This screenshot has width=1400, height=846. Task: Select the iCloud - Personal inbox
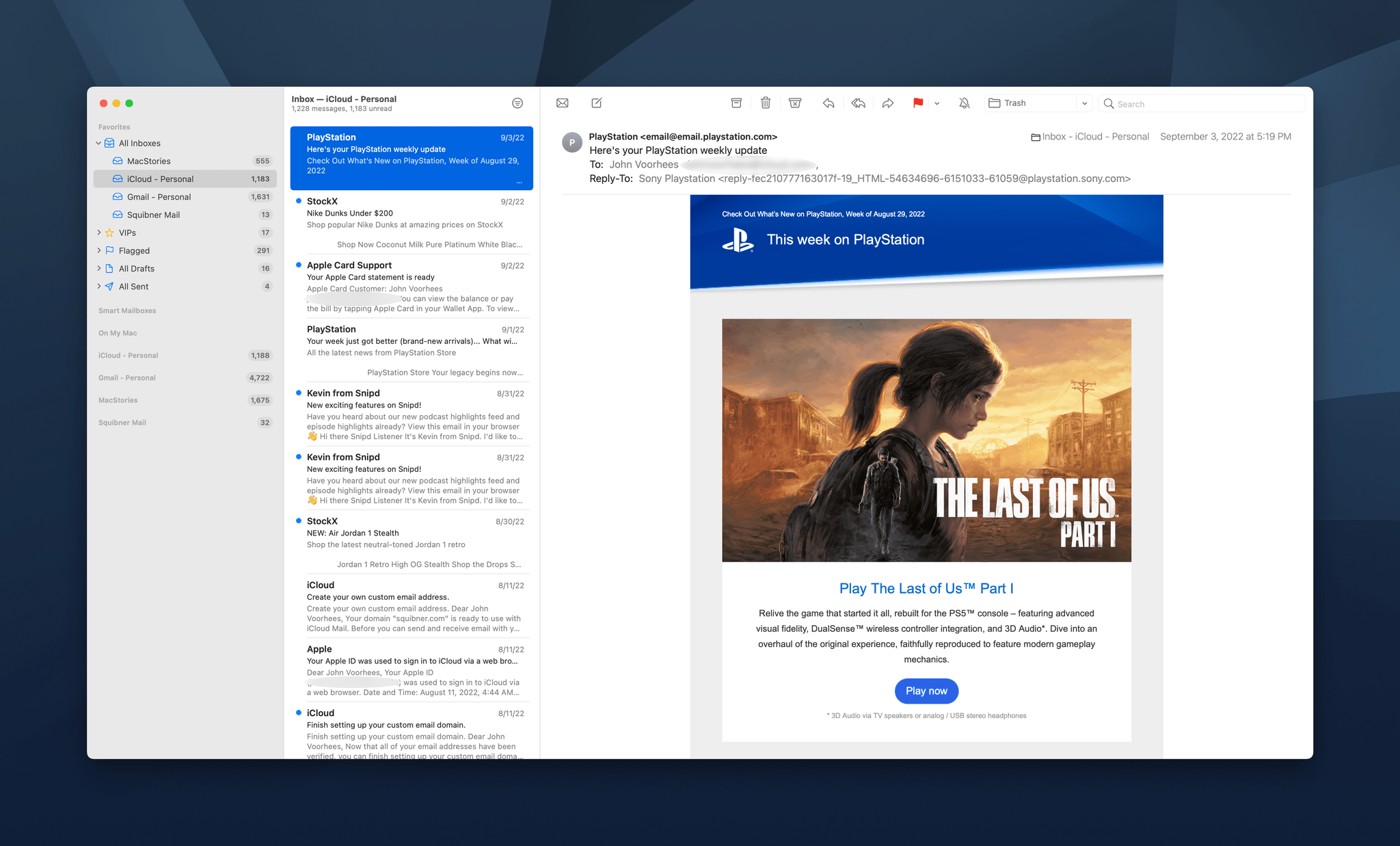coord(160,179)
